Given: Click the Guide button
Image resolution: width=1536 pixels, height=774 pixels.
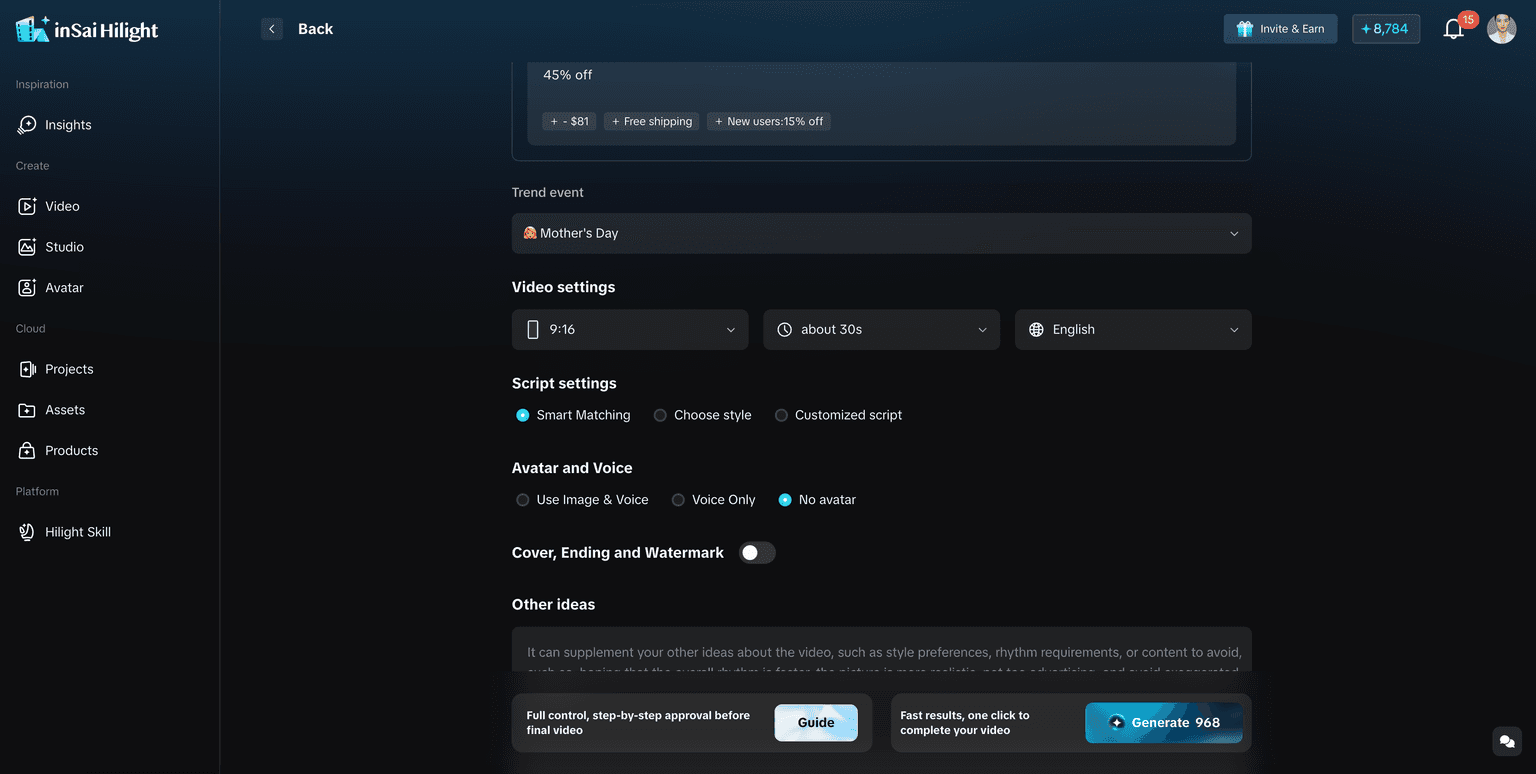Looking at the screenshot, I should (x=816, y=723).
